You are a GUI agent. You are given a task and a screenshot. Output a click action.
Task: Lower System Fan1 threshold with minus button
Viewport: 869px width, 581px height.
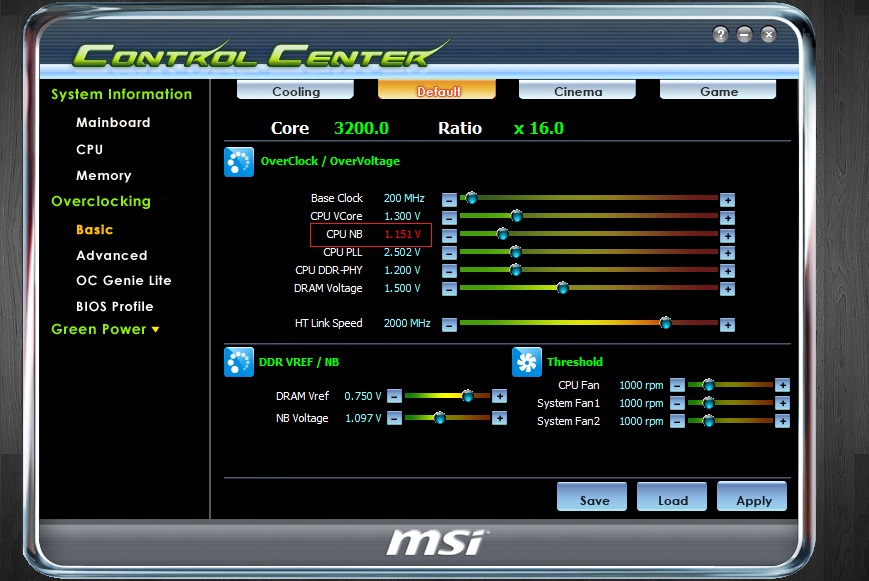677,403
